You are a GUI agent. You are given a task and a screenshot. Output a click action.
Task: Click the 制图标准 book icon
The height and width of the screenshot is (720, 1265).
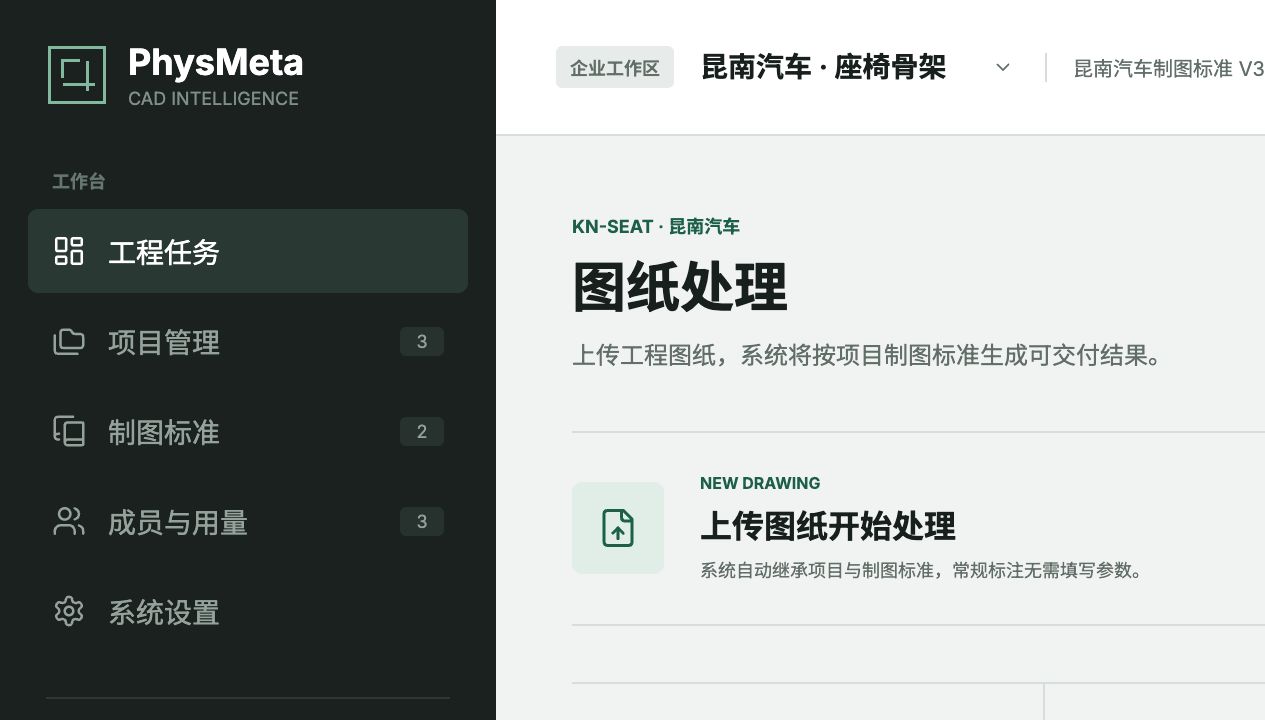69,431
